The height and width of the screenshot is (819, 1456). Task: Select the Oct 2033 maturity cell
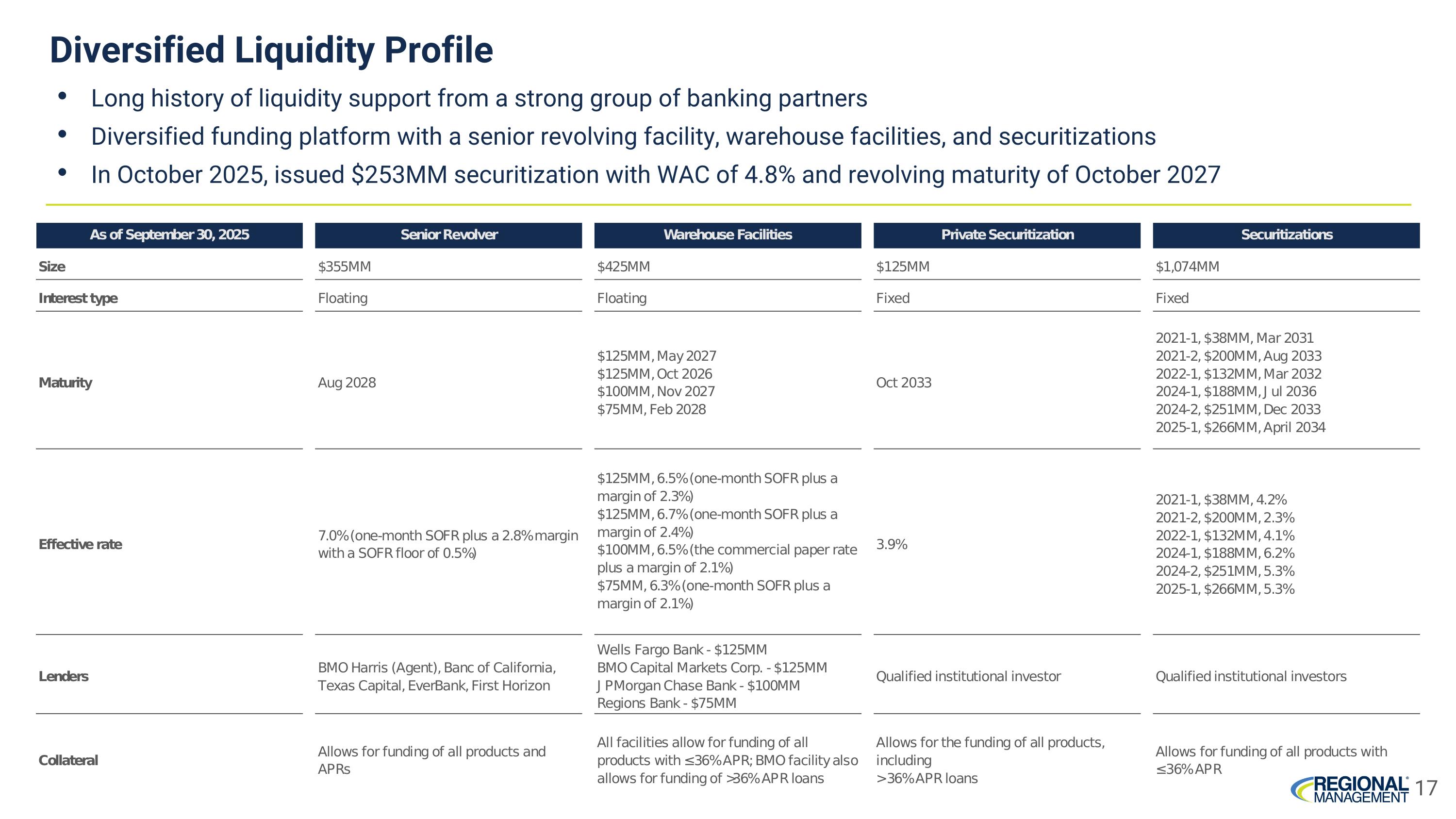click(x=903, y=383)
